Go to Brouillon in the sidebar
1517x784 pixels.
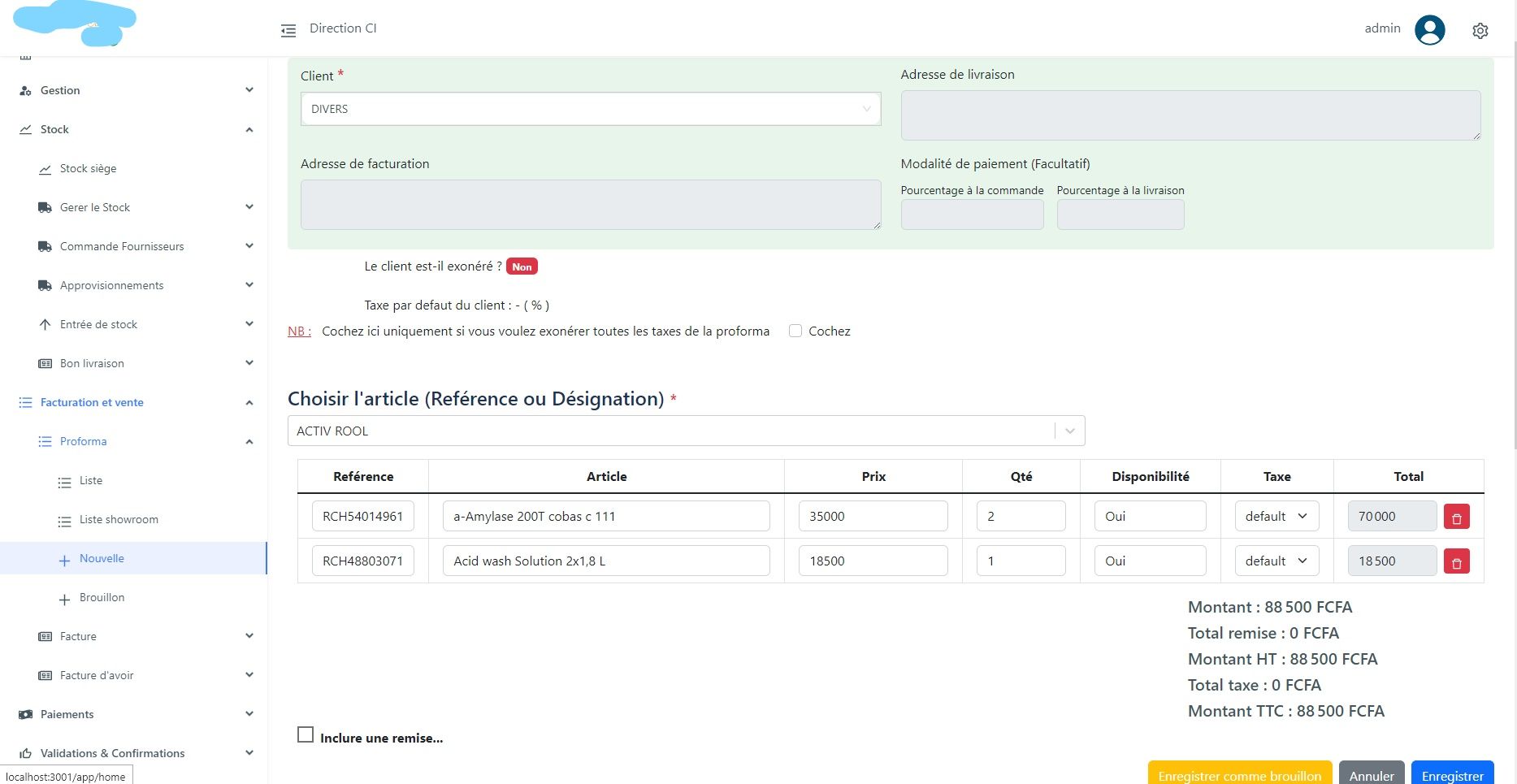coord(102,598)
